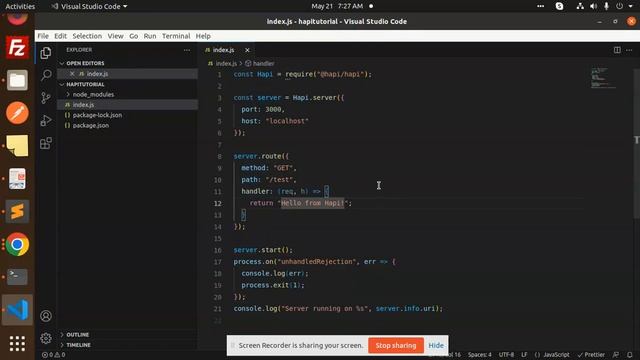Open editor more actions ellipsis
Viewport: 640px width, 360px height.
point(629,50)
